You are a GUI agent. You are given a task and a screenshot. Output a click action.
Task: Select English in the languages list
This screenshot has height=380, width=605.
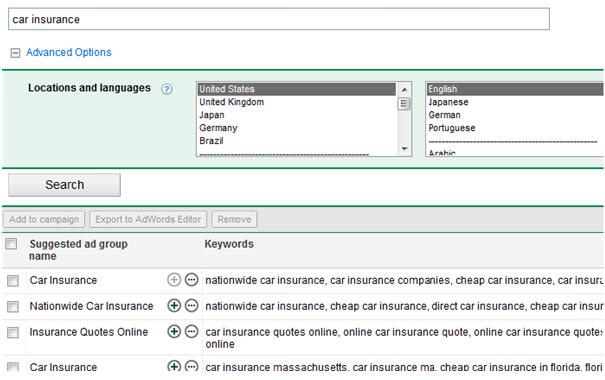coord(515,89)
